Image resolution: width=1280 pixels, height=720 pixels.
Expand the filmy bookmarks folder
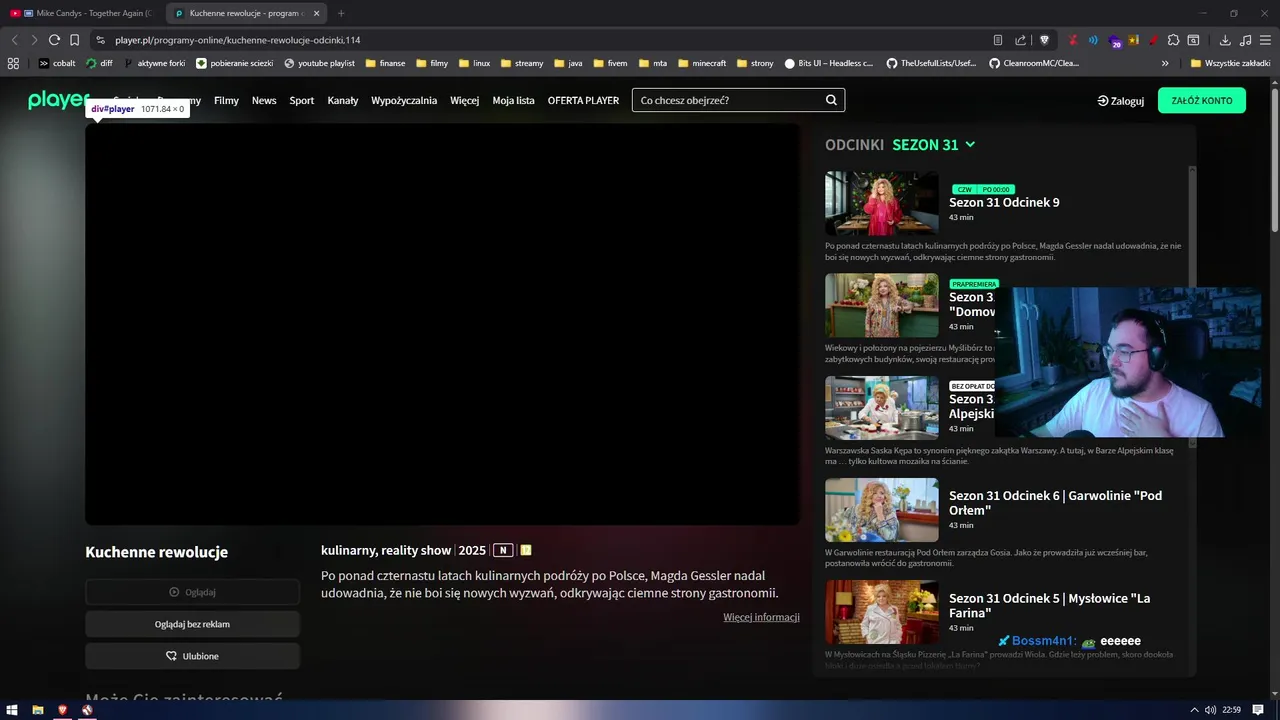click(x=433, y=63)
